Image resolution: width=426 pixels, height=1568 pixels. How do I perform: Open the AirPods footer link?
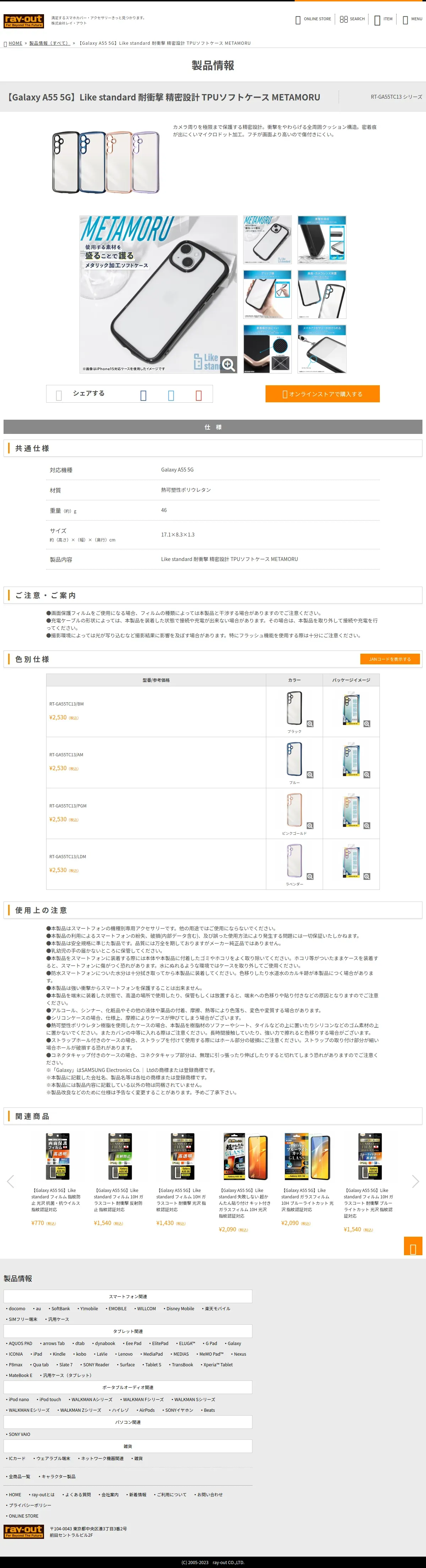click(147, 1410)
